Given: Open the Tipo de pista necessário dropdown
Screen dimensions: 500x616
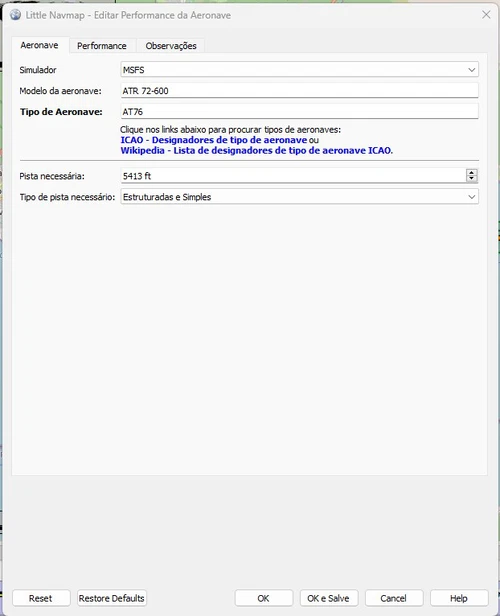Looking at the screenshot, I should [x=299, y=197].
